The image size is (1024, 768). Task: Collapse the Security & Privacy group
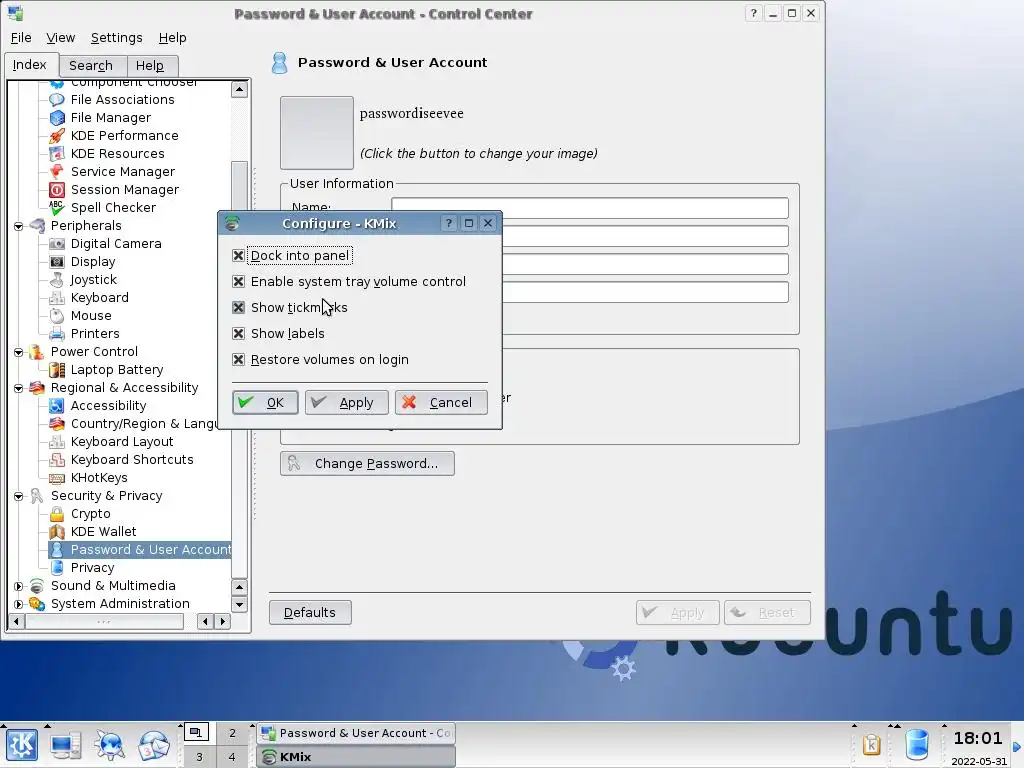coord(18,496)
